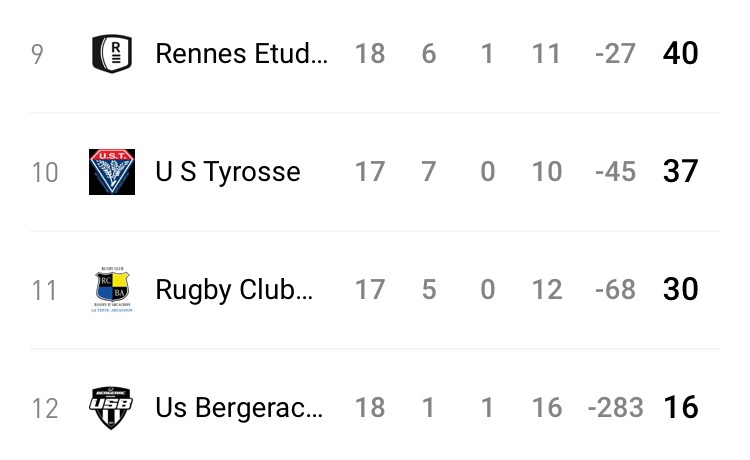This screenshot has width=750, height=460.
Task: Click the Rugby Club Bassin d'Arcachon logo
Action: 112,290
